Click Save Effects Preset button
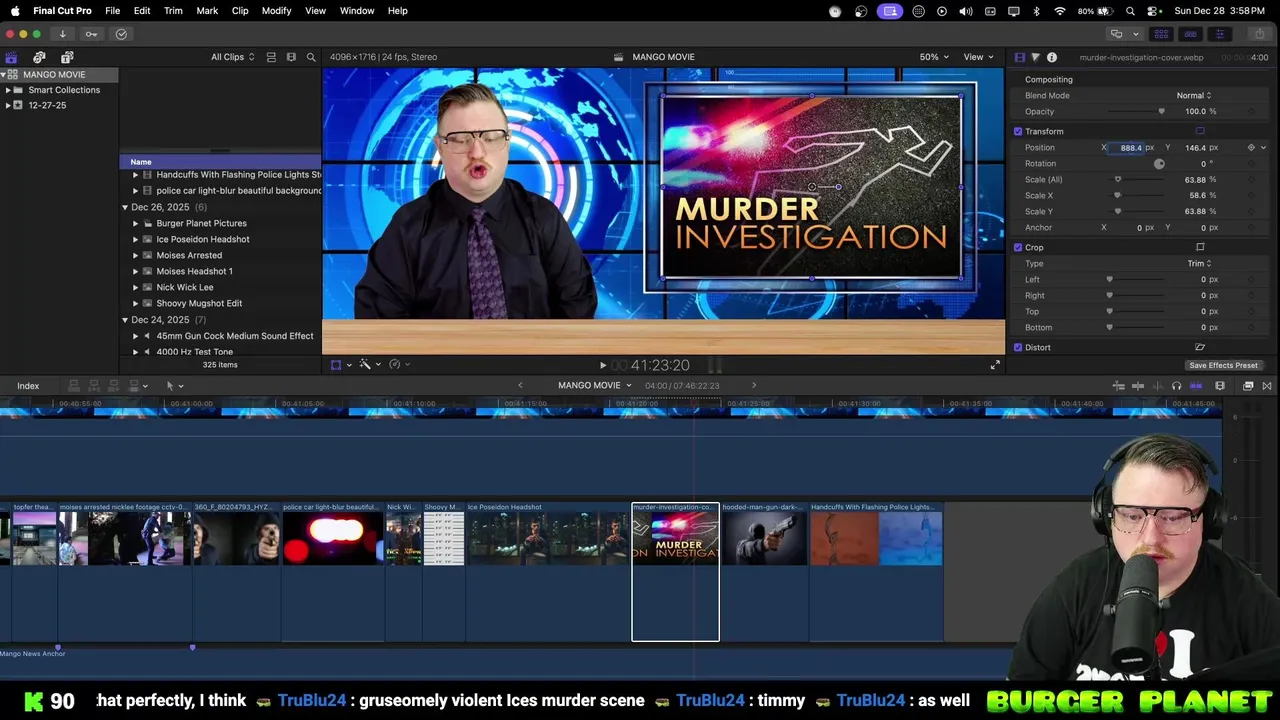 (1223, 365)
